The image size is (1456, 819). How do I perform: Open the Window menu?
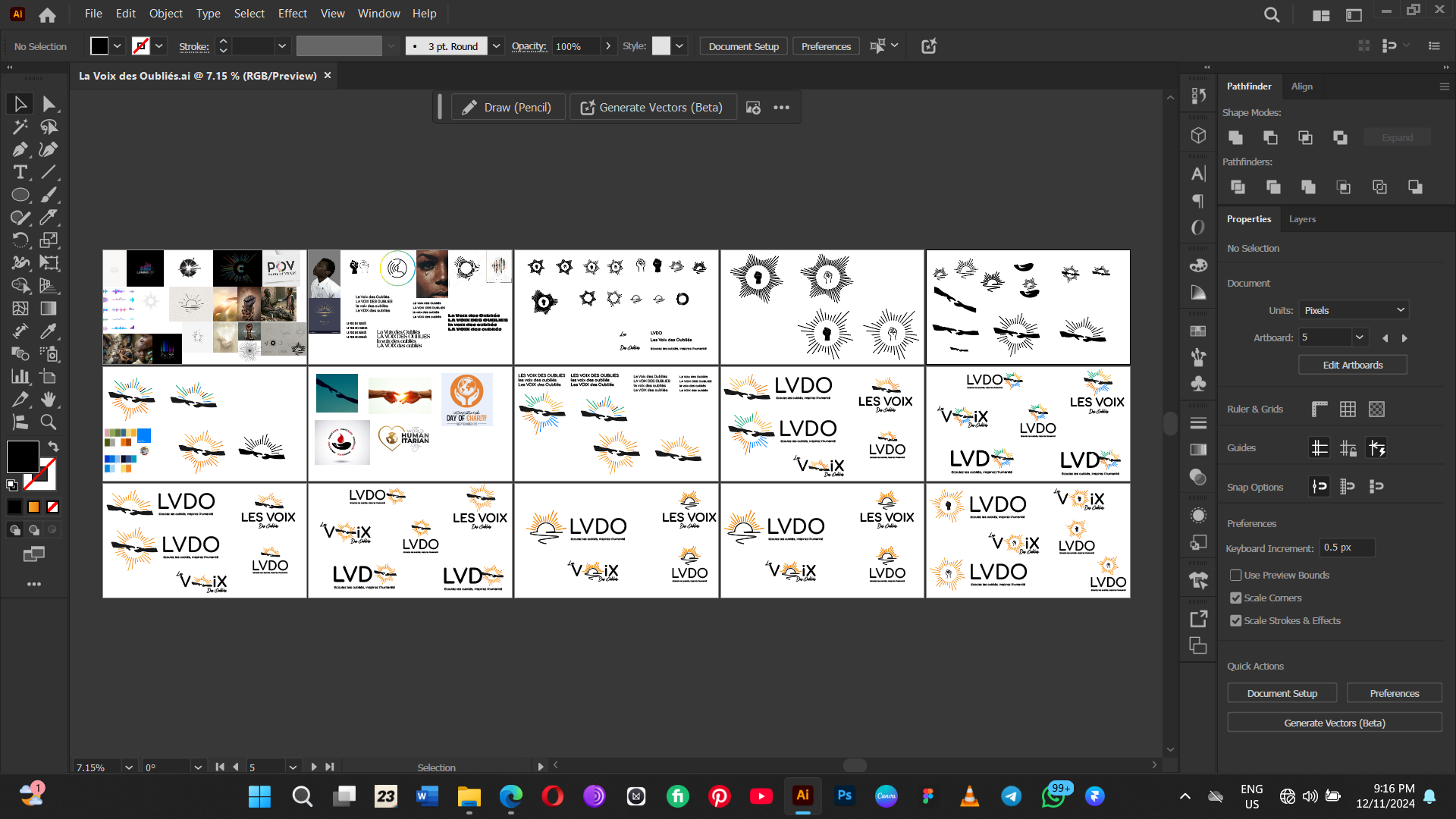coord(379,14)
